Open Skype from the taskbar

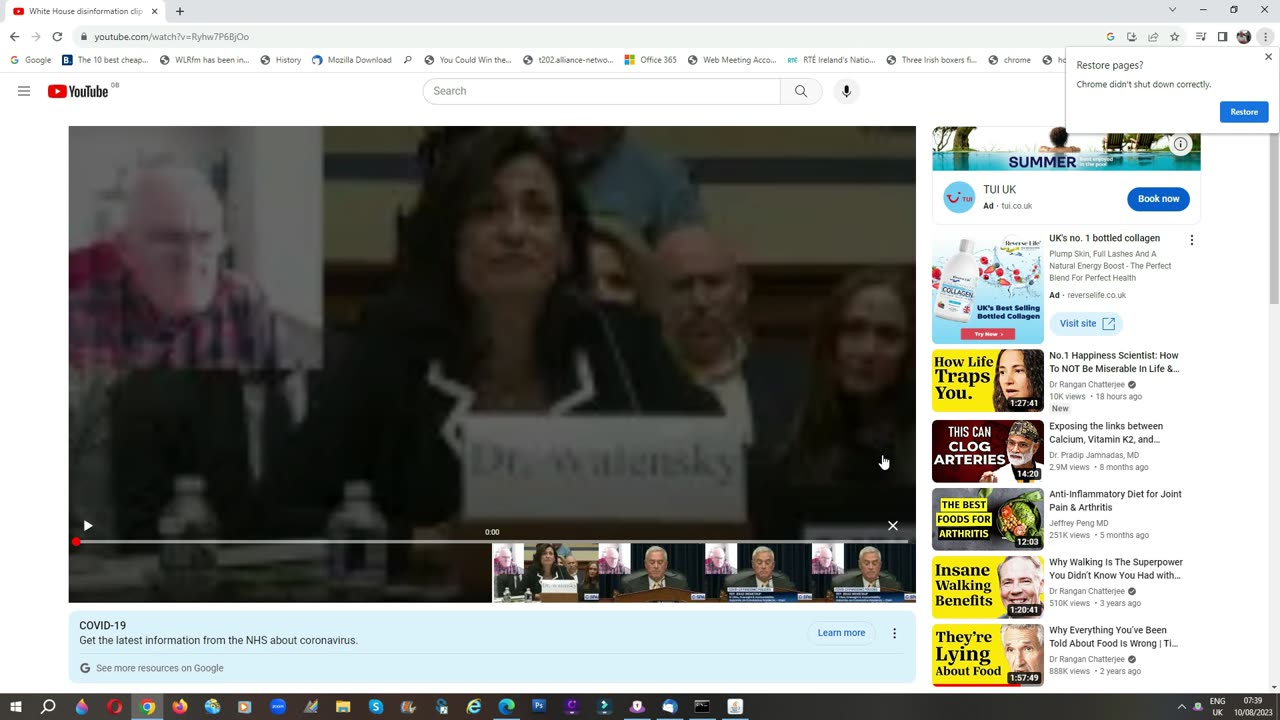(376, 707)
